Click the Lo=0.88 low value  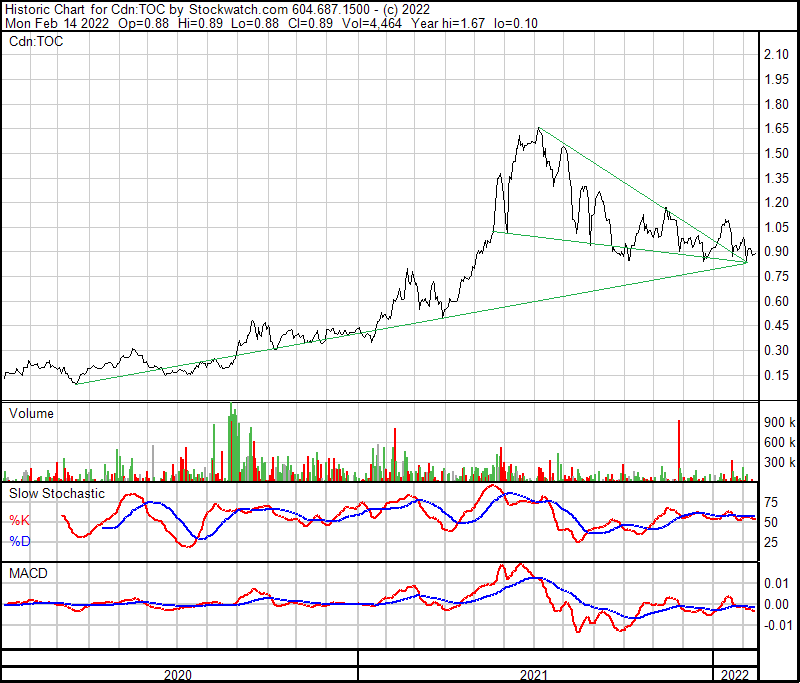(255, 23)
